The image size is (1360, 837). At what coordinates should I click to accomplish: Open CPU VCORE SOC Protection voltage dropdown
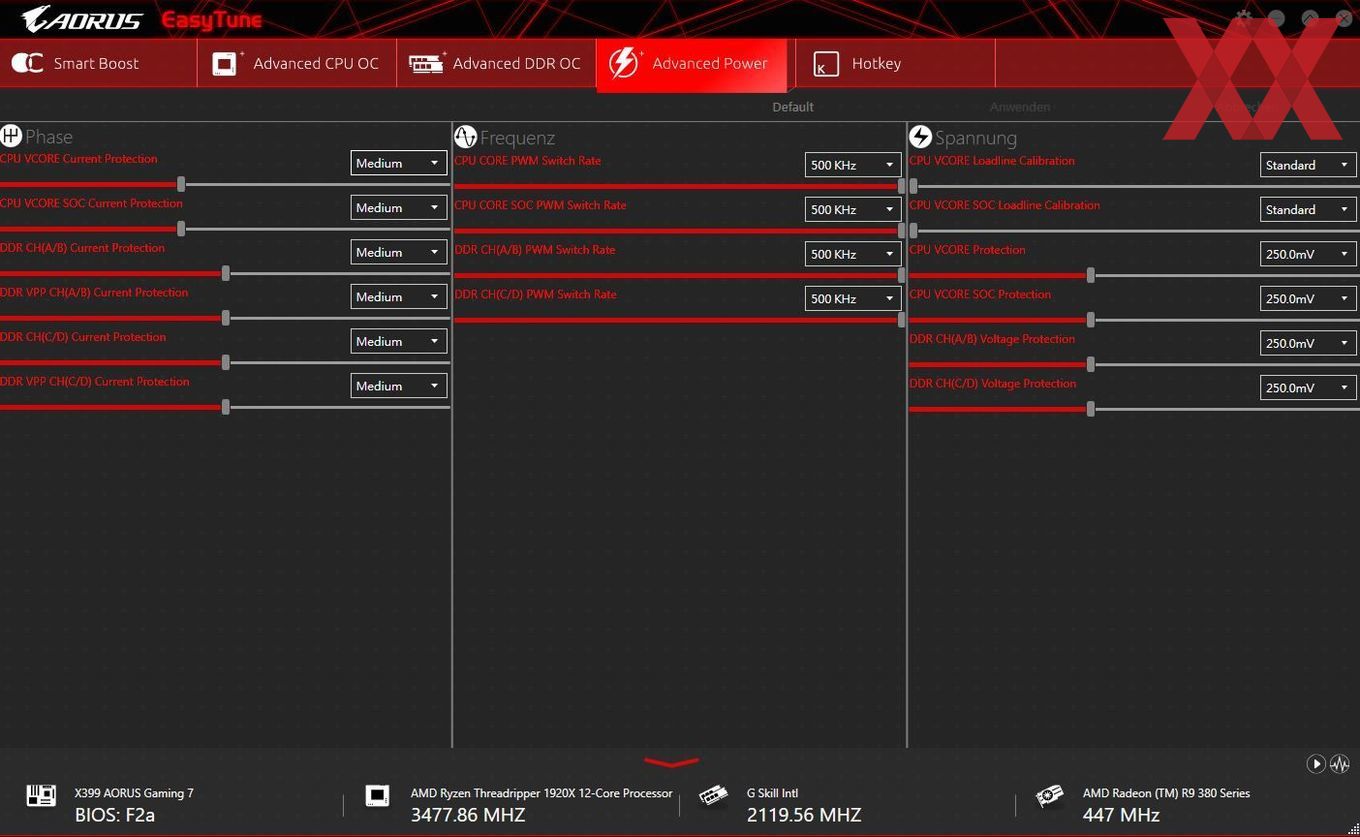(1308, 299)
